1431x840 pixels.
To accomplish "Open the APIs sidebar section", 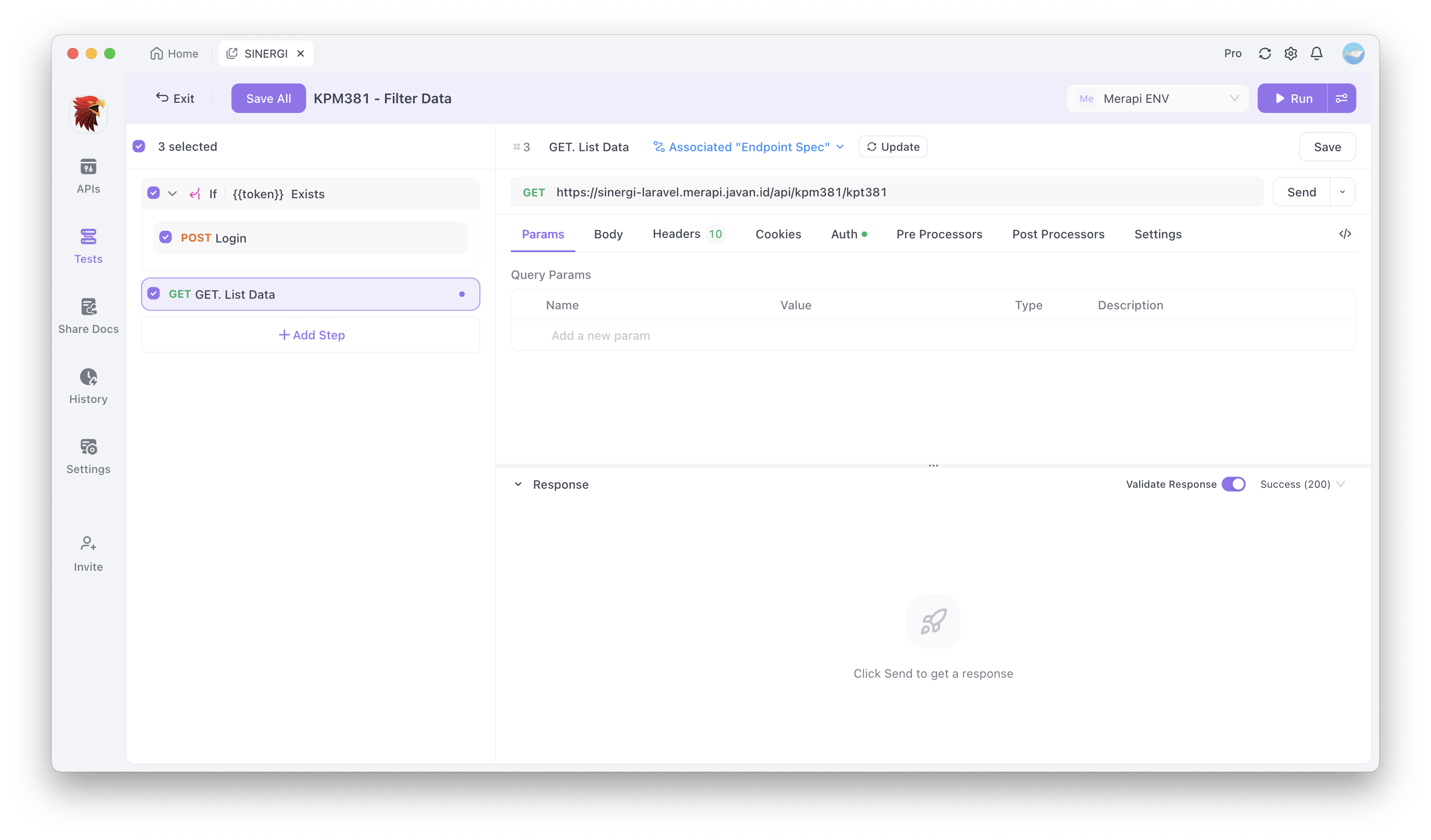I will coord(88,176).
